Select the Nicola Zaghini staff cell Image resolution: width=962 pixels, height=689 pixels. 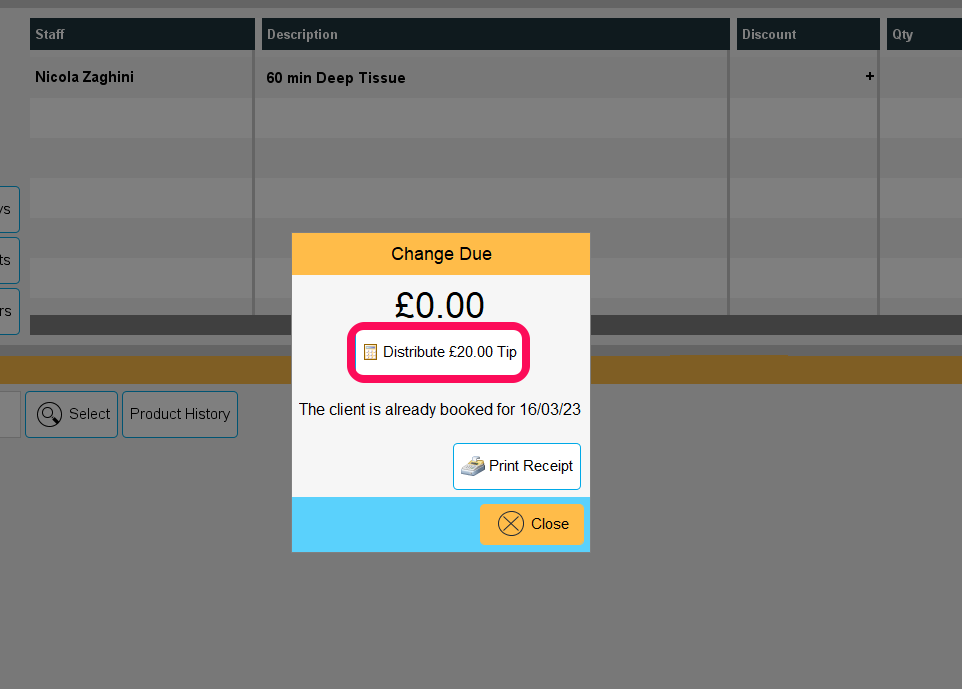point(84,77)
